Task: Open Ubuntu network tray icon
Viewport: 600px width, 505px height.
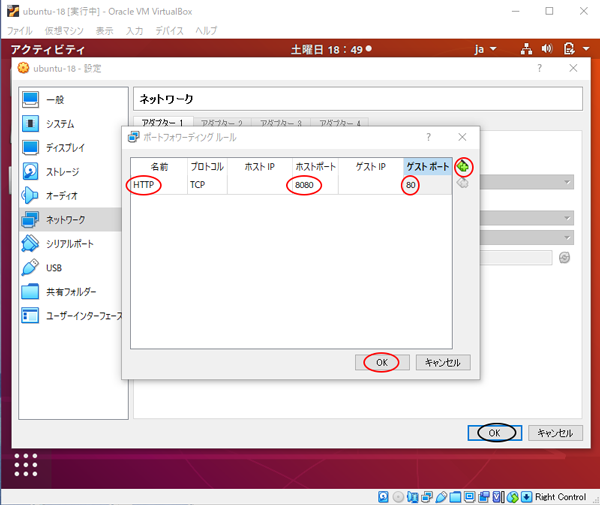Action: [527, 49]
